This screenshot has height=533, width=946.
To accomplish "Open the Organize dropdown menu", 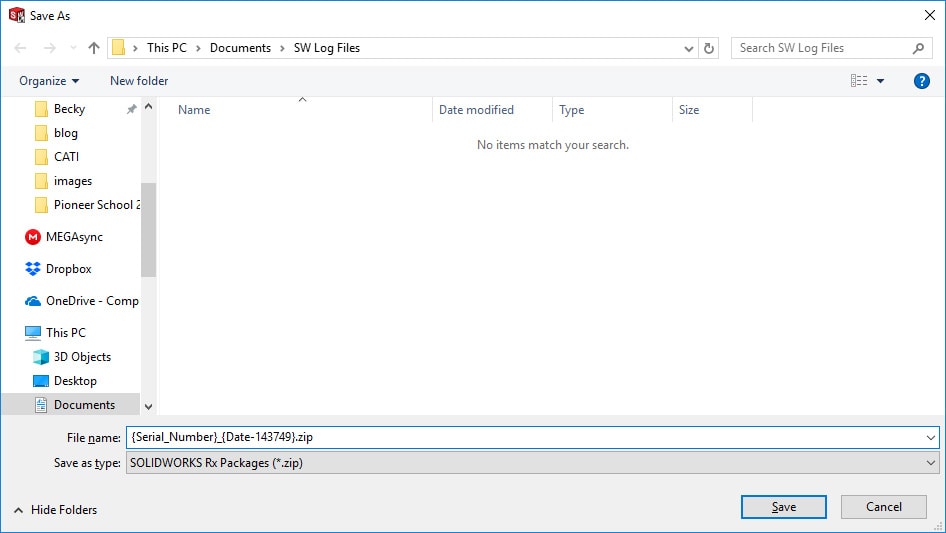I will 48,81.
